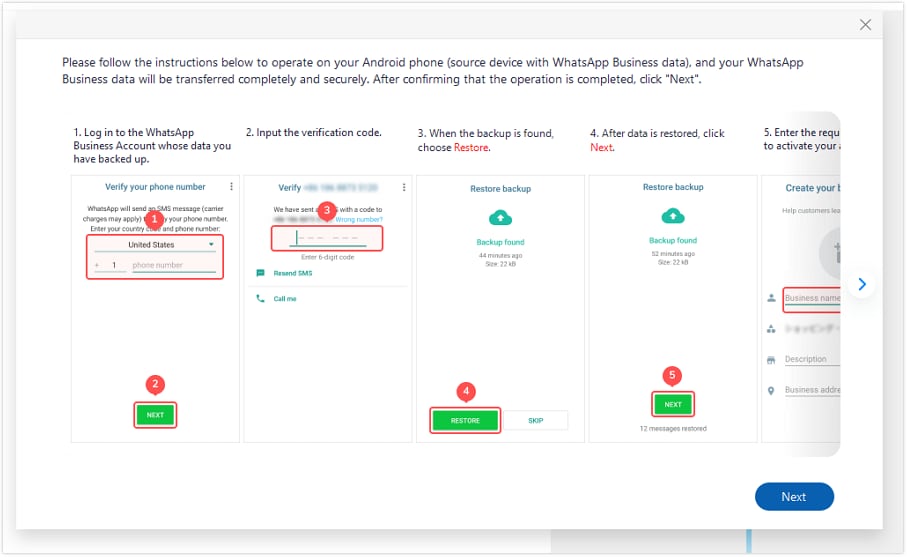Click the Call me option

(x=285, y=298)
